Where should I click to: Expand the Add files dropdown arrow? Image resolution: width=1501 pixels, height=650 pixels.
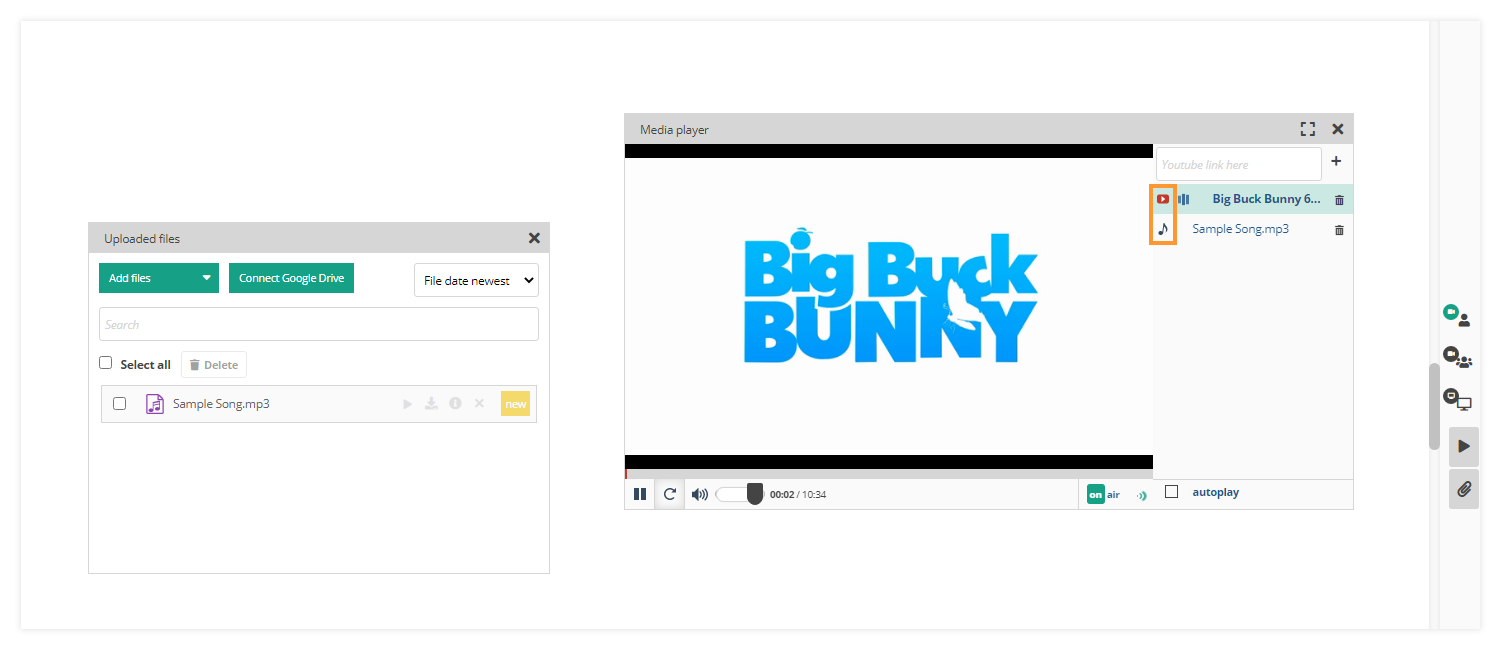click(207, 278)
